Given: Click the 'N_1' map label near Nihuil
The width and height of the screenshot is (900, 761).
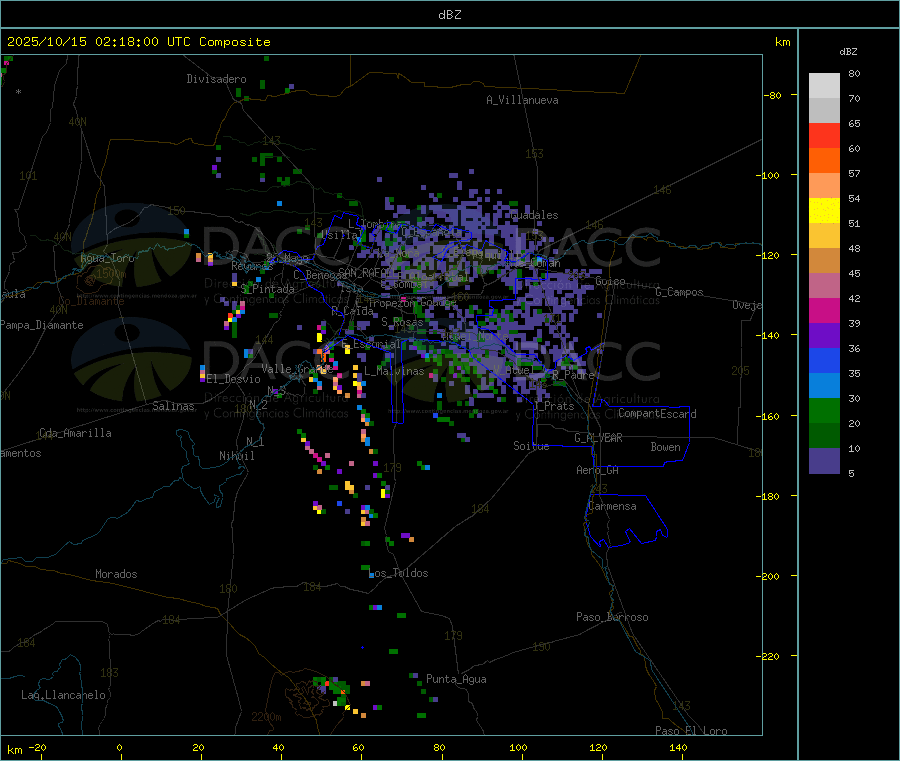Looking at the screenshot, I should click(255, 441).
